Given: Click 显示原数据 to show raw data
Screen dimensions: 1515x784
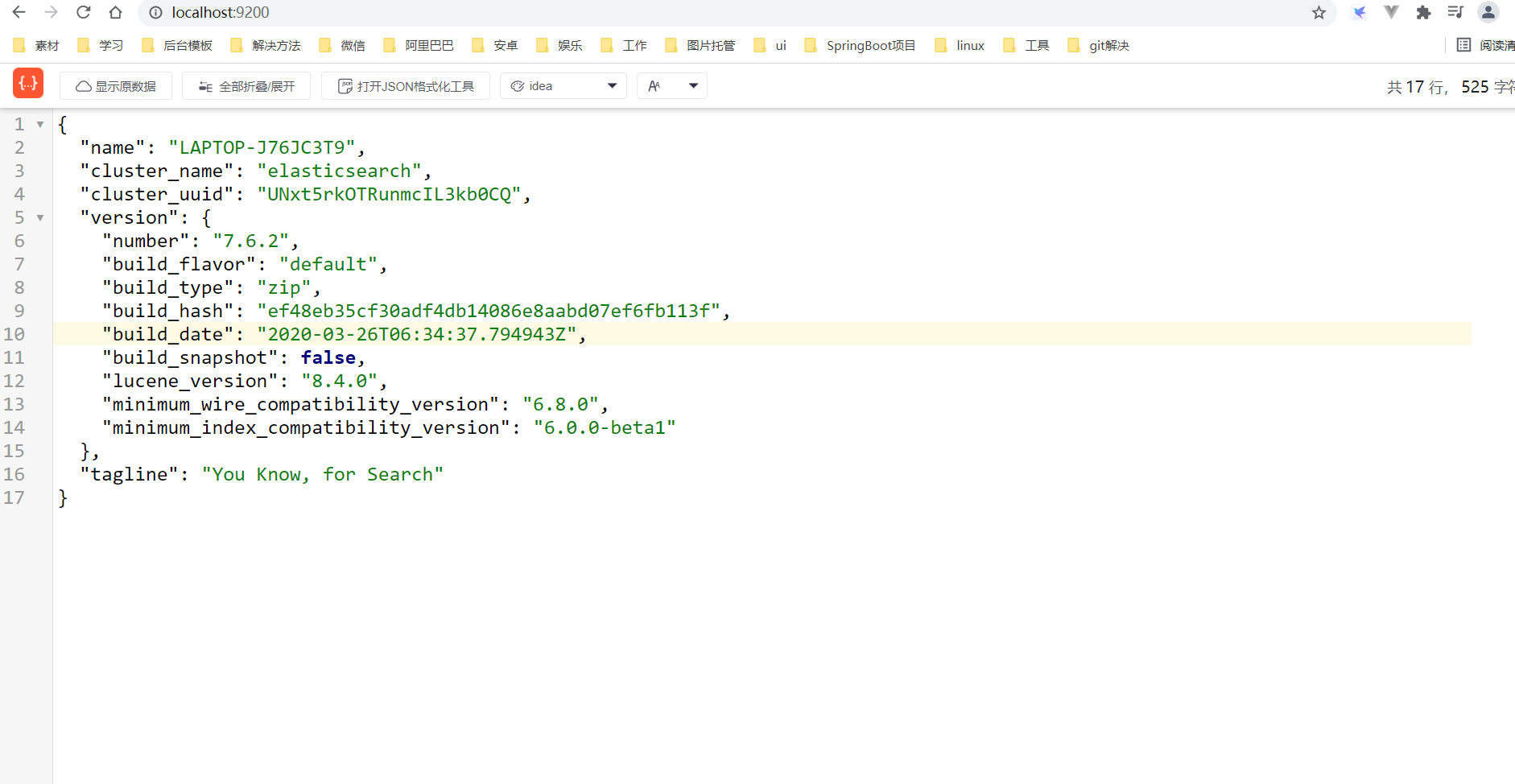Looking at the screenshot, I should (116, 86).
